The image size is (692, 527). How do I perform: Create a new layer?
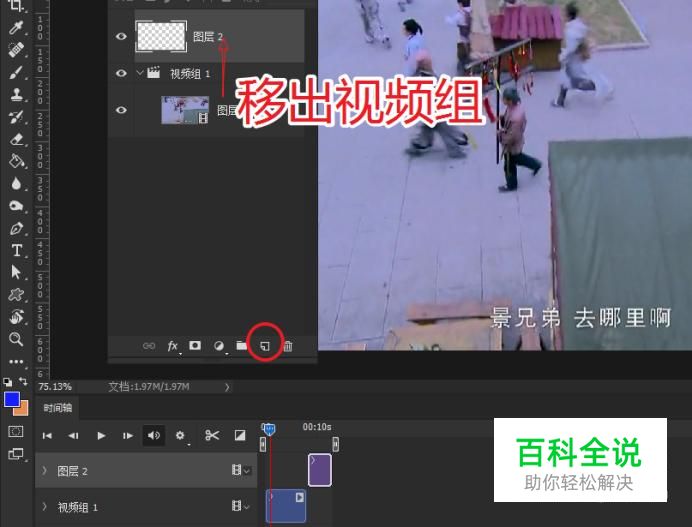point(265,346)
